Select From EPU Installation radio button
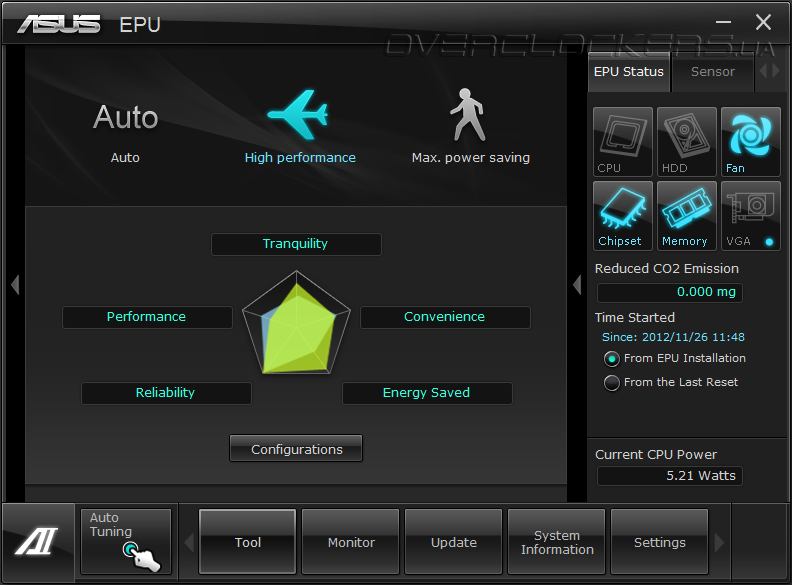Image resolution: width=792 pixels, height=585 pixels. (612, 359)
